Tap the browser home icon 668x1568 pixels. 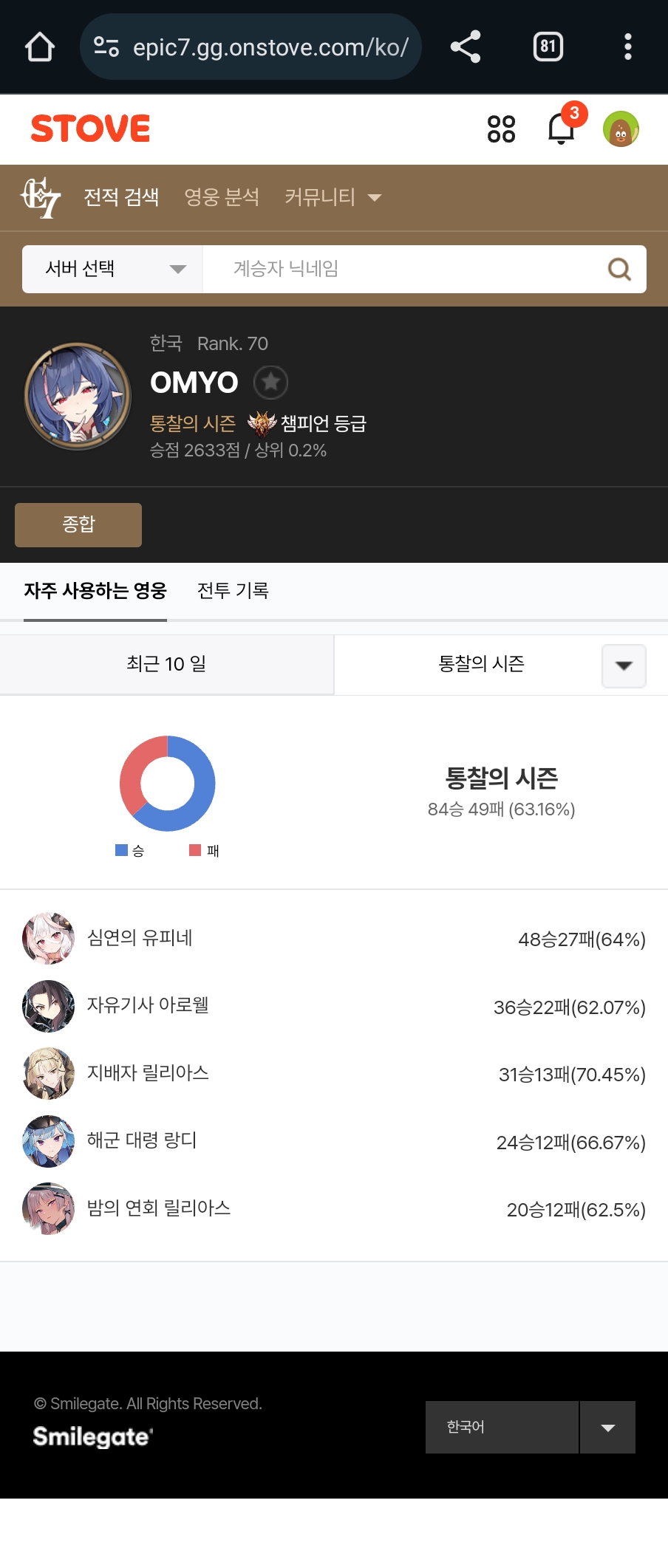[x=40, y=47]
